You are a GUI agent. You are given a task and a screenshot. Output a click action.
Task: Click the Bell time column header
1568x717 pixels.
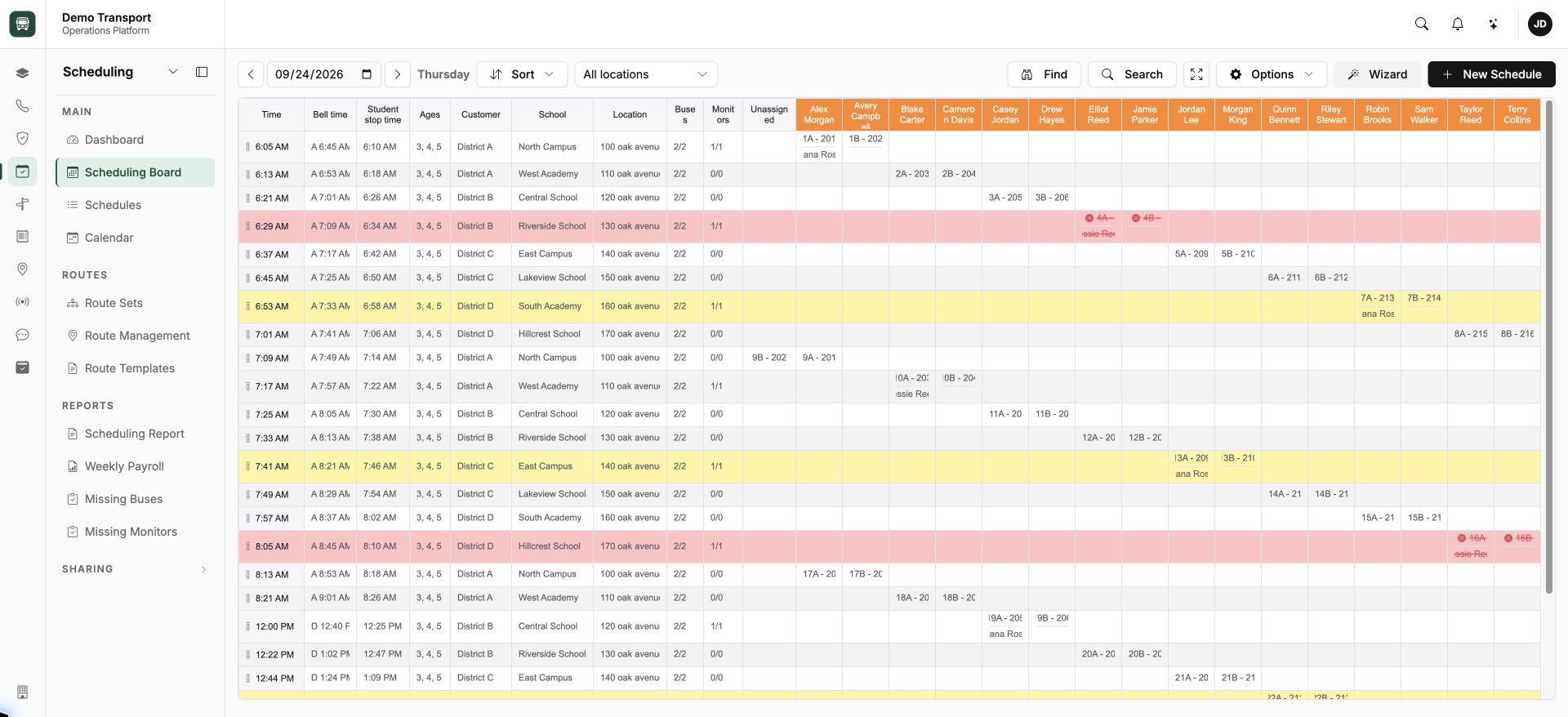coord(330,114)
